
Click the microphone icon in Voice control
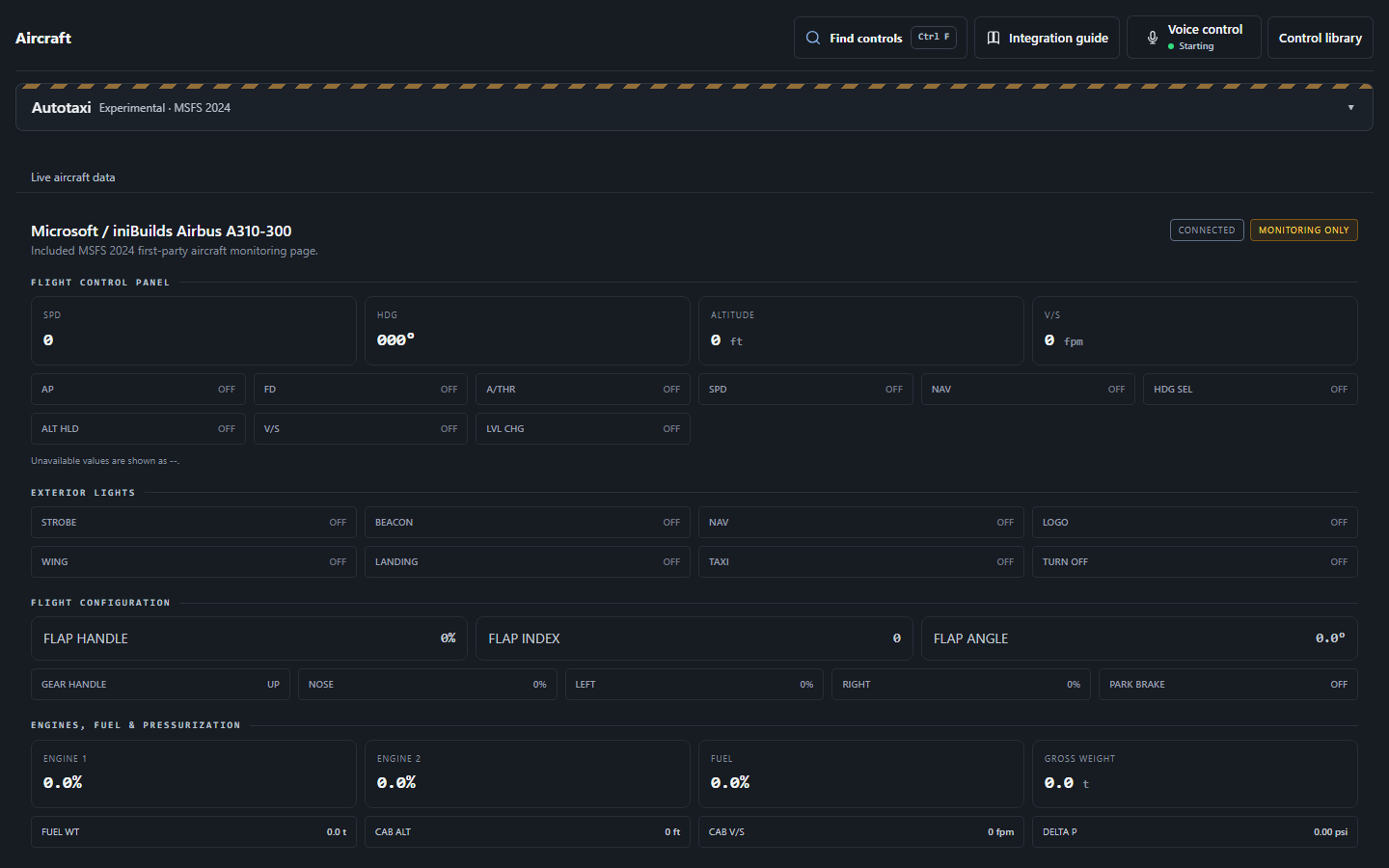coord(1152,38)
